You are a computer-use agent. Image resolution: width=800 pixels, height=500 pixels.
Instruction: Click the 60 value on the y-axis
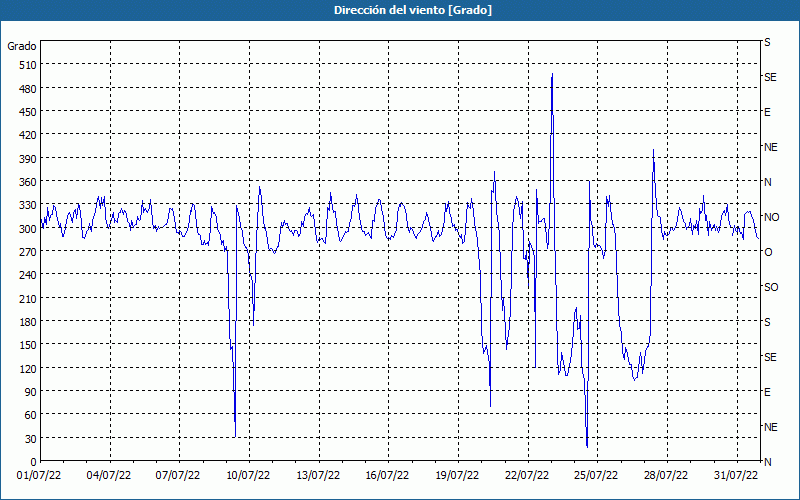click(30, 415)
